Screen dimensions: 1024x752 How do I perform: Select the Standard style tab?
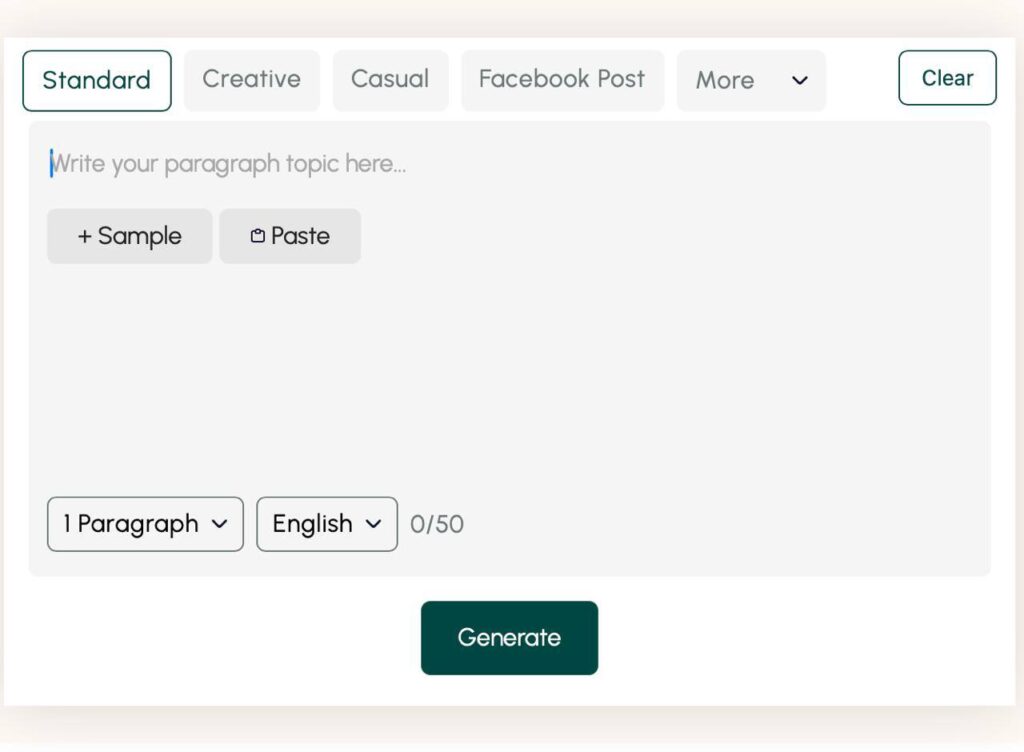click(97, 80)
